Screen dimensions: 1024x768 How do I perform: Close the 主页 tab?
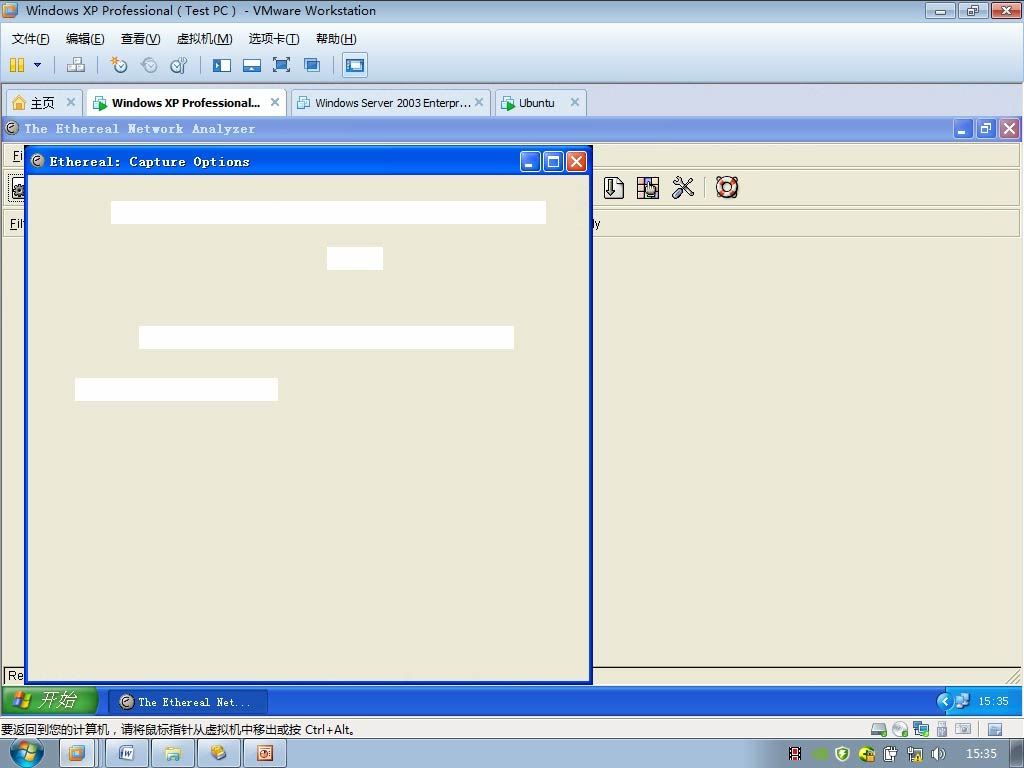click(x=71, y=102)
